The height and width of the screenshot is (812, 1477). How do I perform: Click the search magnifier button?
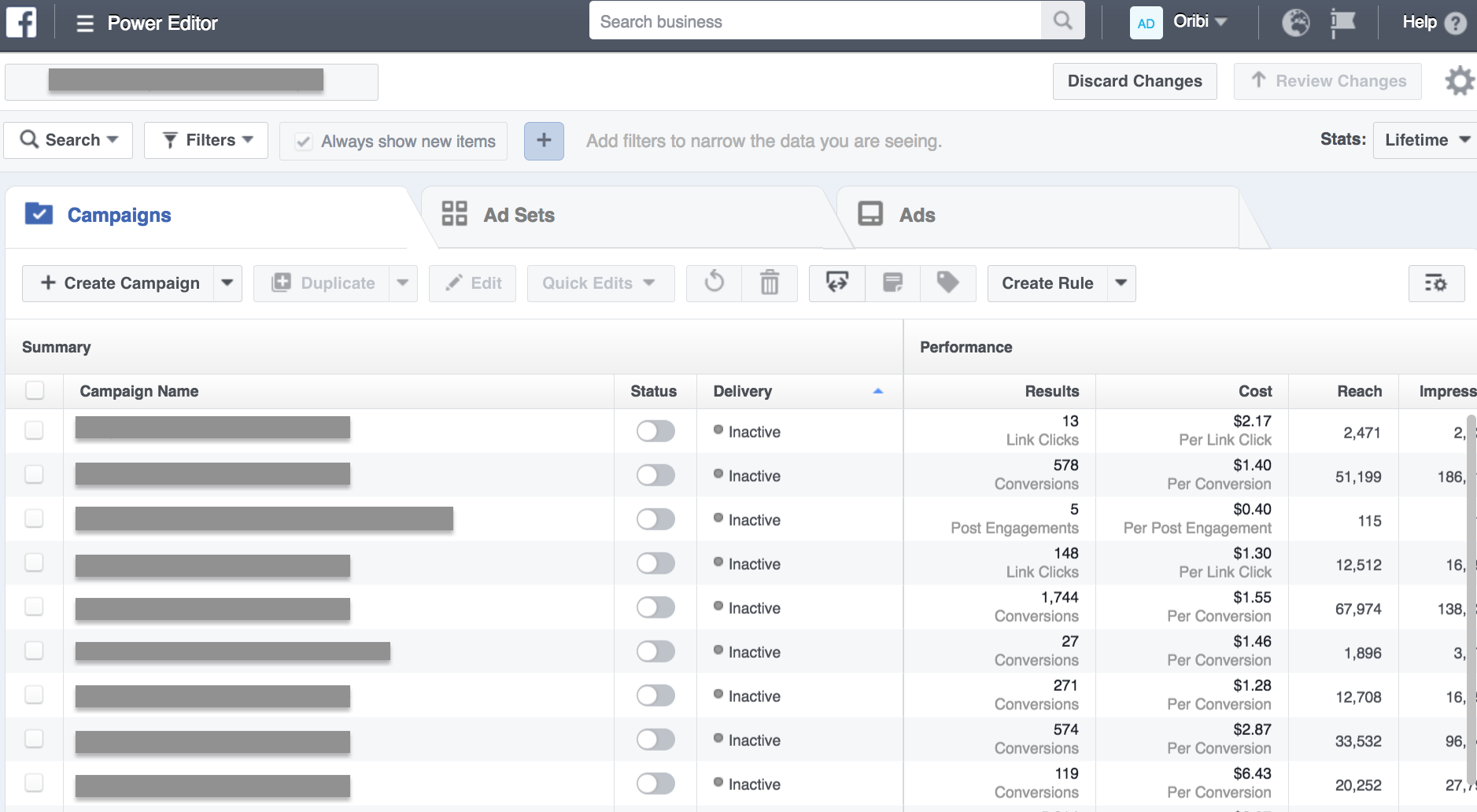1062,21
